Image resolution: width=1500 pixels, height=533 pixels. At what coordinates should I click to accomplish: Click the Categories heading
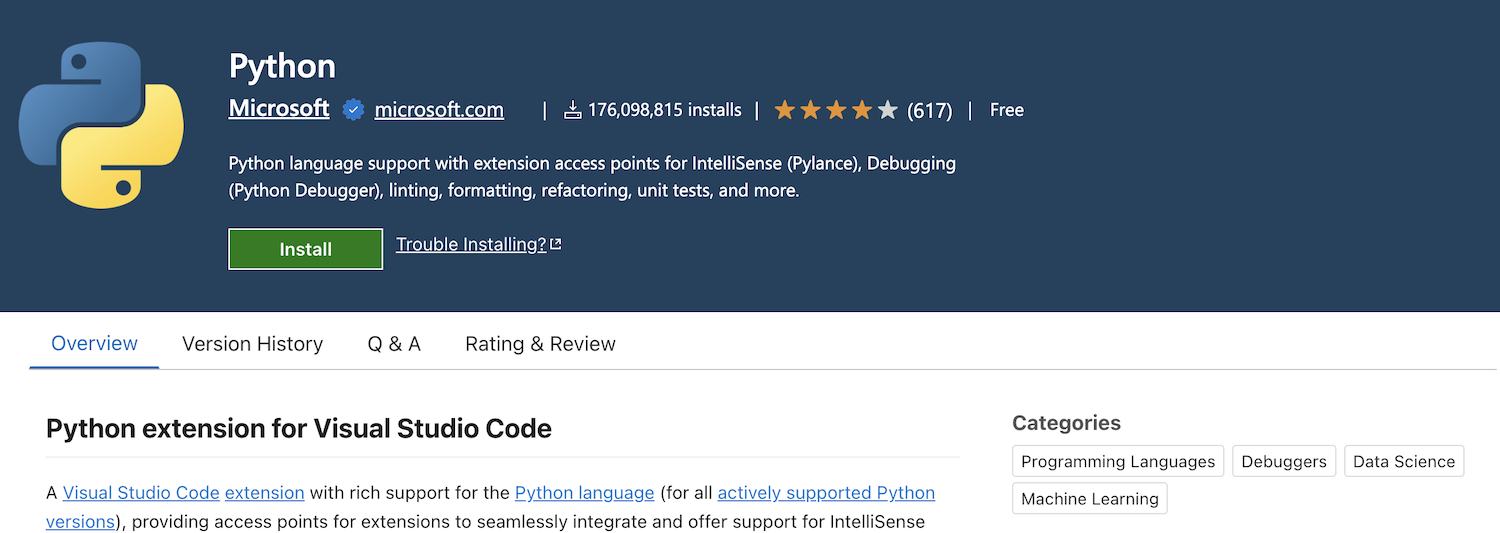1066,423
